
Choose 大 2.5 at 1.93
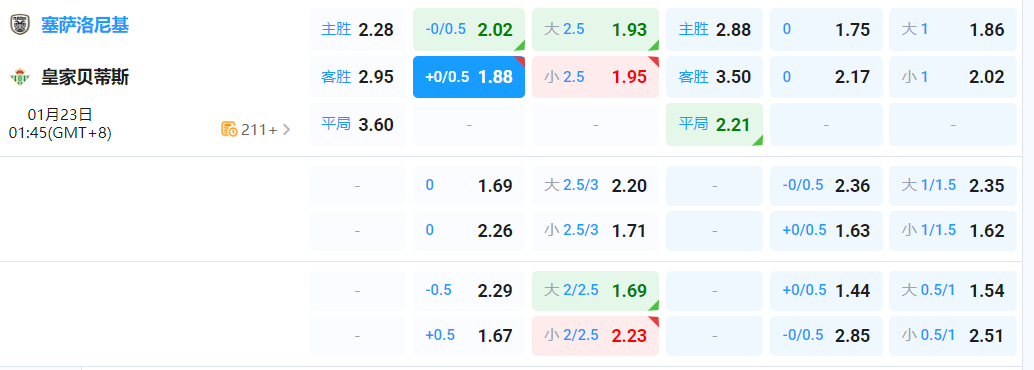pyautogui.click(x=595, y=29)
